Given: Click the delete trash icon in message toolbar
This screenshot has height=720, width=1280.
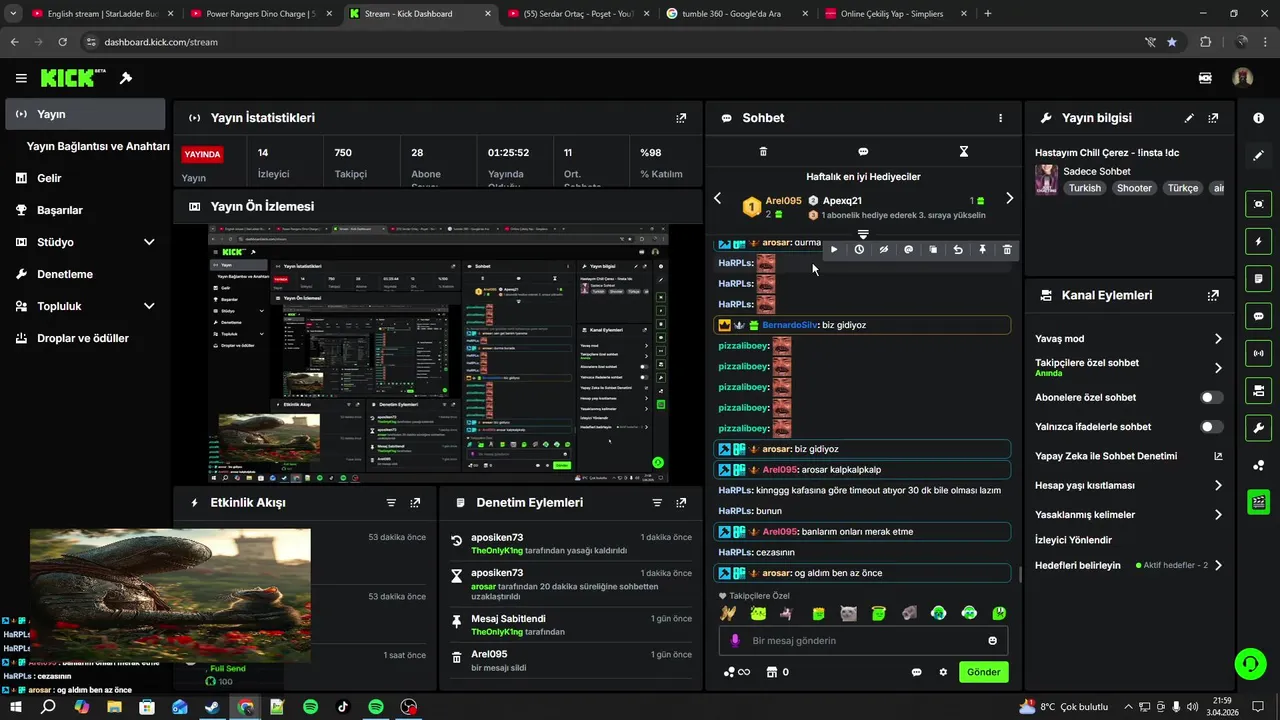Looking at the screenshot, I should pyautogui.click(x=1007, y=250).
